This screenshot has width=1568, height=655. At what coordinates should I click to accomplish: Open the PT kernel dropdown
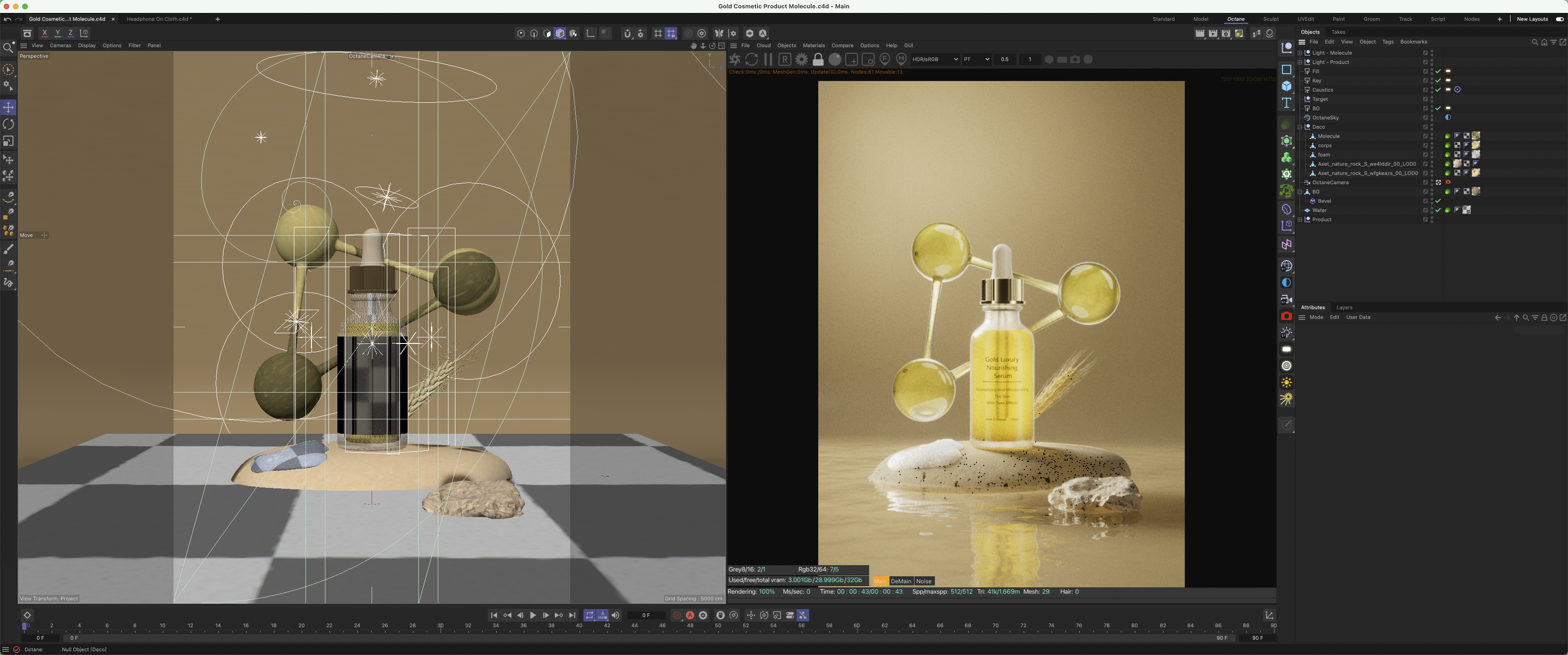pos(977,59)
